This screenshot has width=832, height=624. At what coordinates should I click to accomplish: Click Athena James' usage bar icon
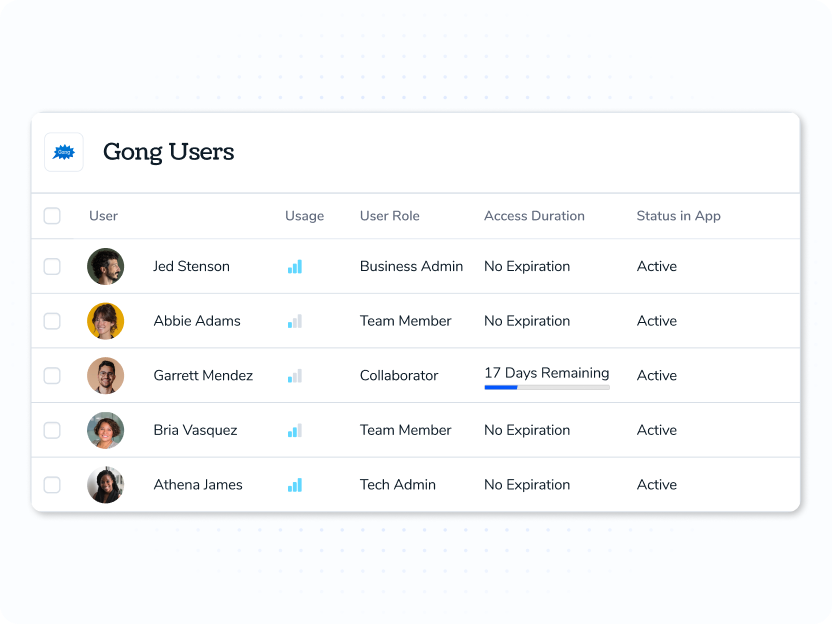click(x=295, y=485)
